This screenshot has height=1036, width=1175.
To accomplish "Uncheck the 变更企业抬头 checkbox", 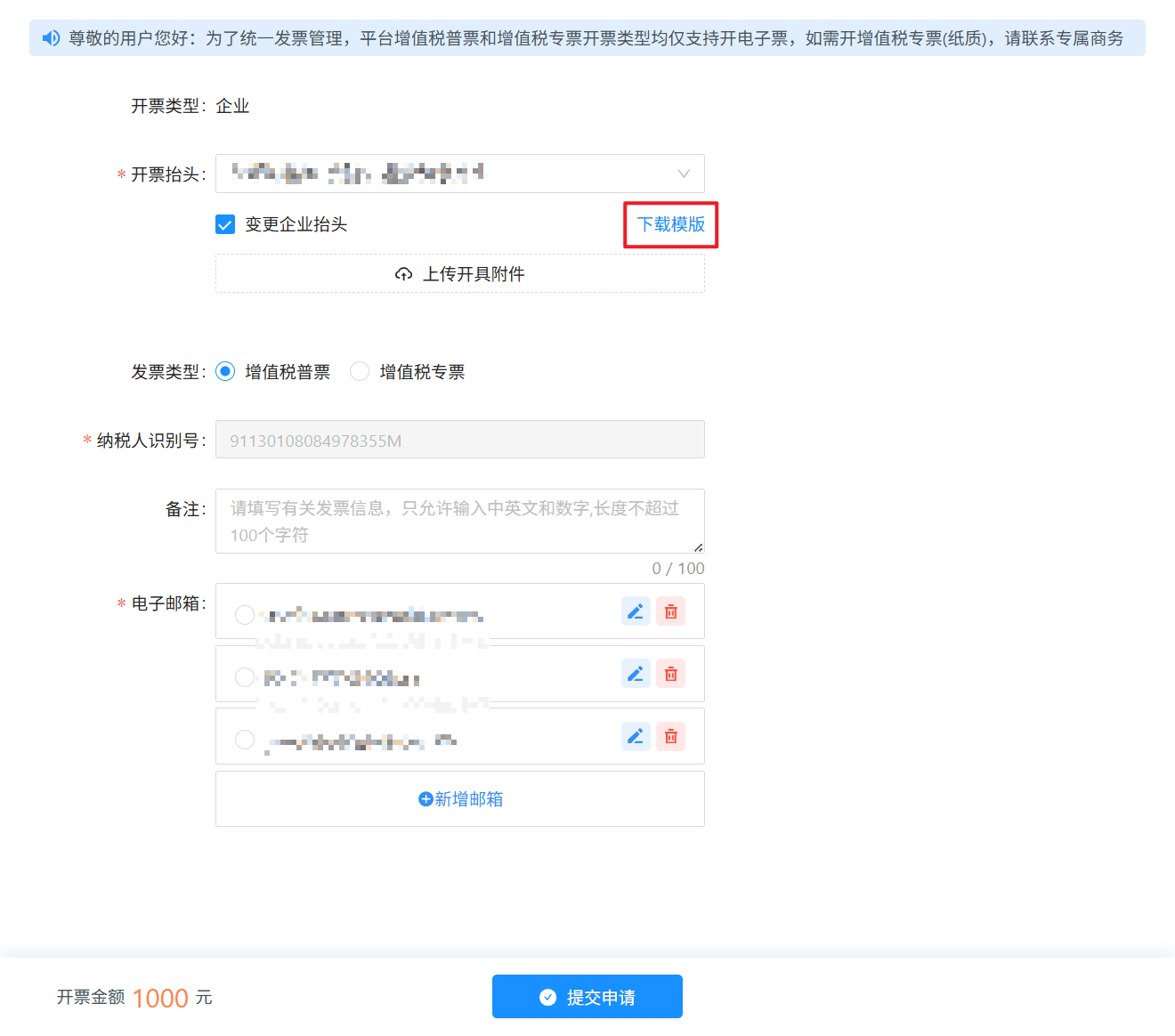I will pyautogui.click(x=225, y=224).
